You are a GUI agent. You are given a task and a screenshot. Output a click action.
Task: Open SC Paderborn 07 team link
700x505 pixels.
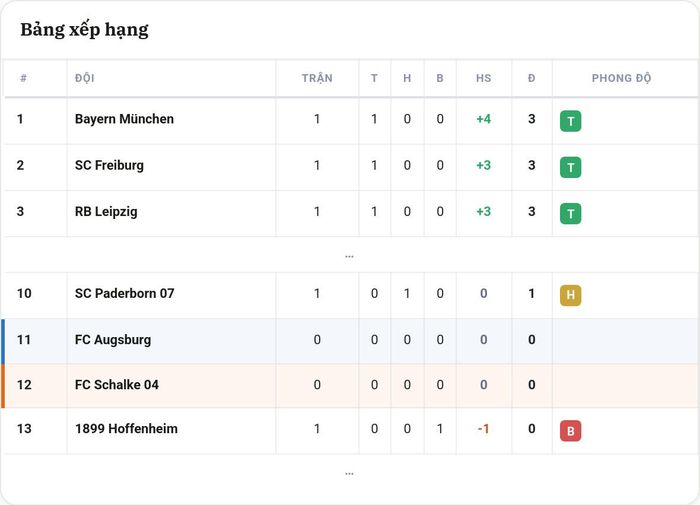[x=125, y=293]
